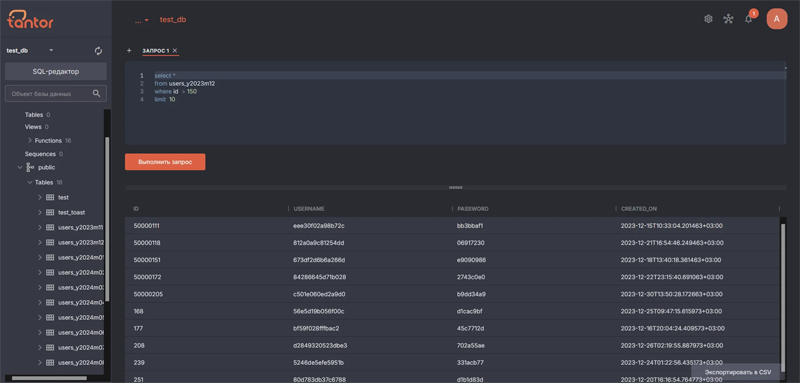Select the Views 0 tree item
Screen dimensions: 800x383
(37, 126)
